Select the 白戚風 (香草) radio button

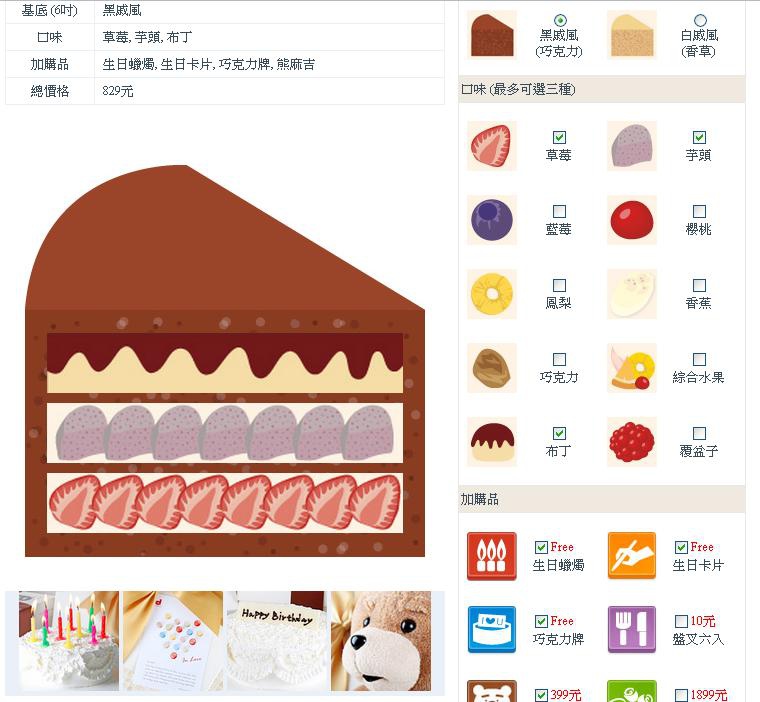coord(700,20)
